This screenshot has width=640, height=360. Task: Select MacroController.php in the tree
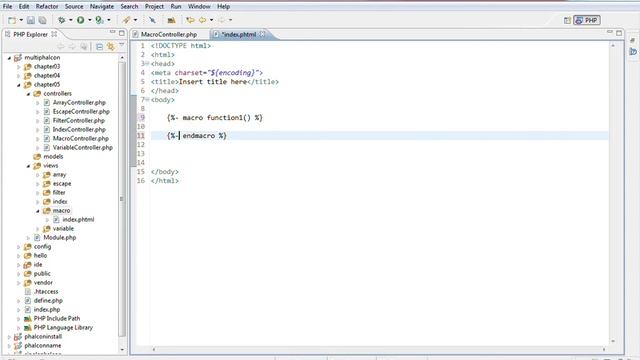click(x=80, y=139)
